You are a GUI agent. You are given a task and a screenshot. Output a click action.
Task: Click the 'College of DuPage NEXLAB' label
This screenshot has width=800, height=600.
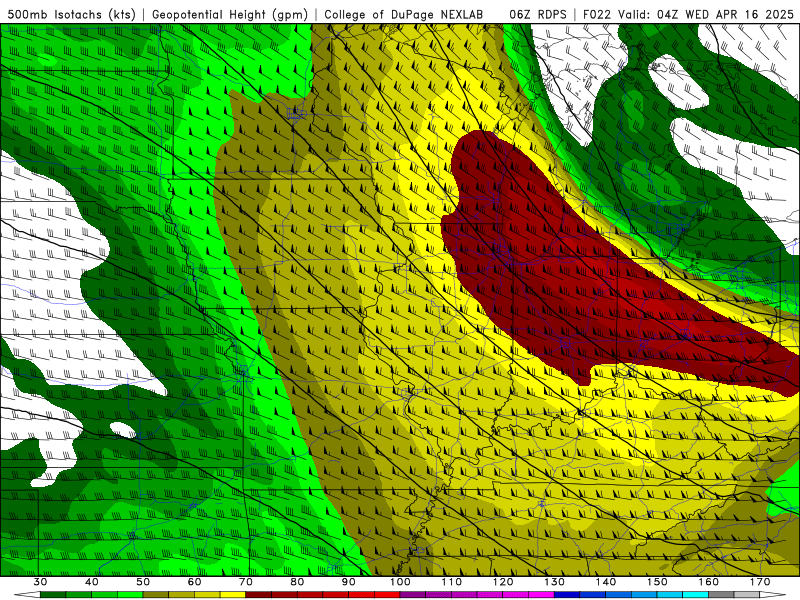click(404, 15)
